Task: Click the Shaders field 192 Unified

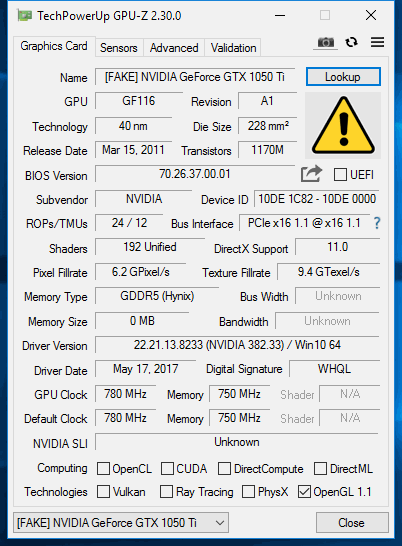Action: [x=150, y=247]
